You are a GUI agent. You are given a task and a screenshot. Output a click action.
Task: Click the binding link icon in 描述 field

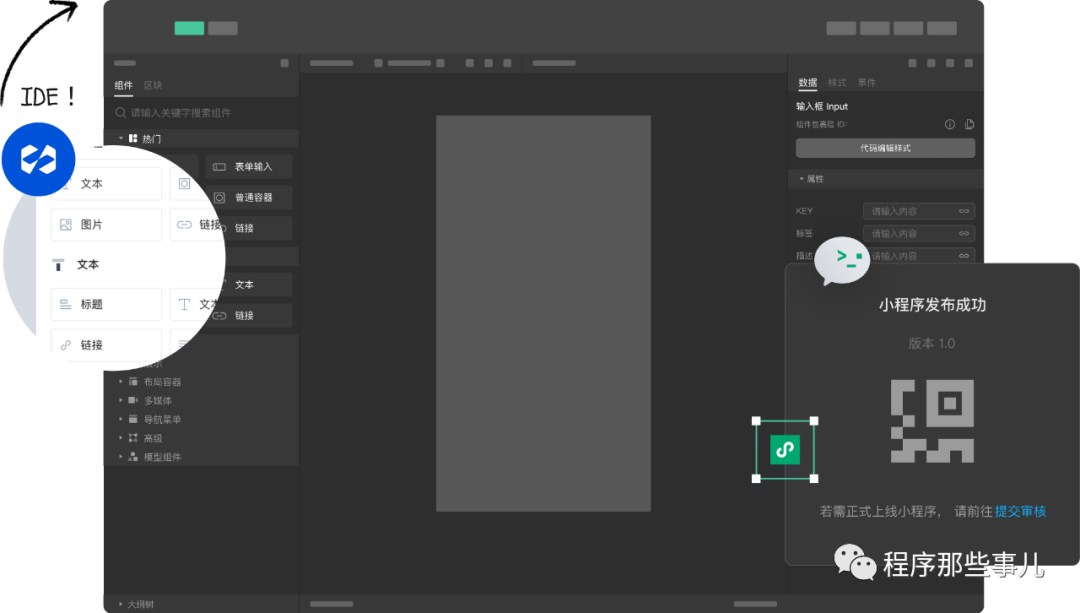tap(964, 256)
